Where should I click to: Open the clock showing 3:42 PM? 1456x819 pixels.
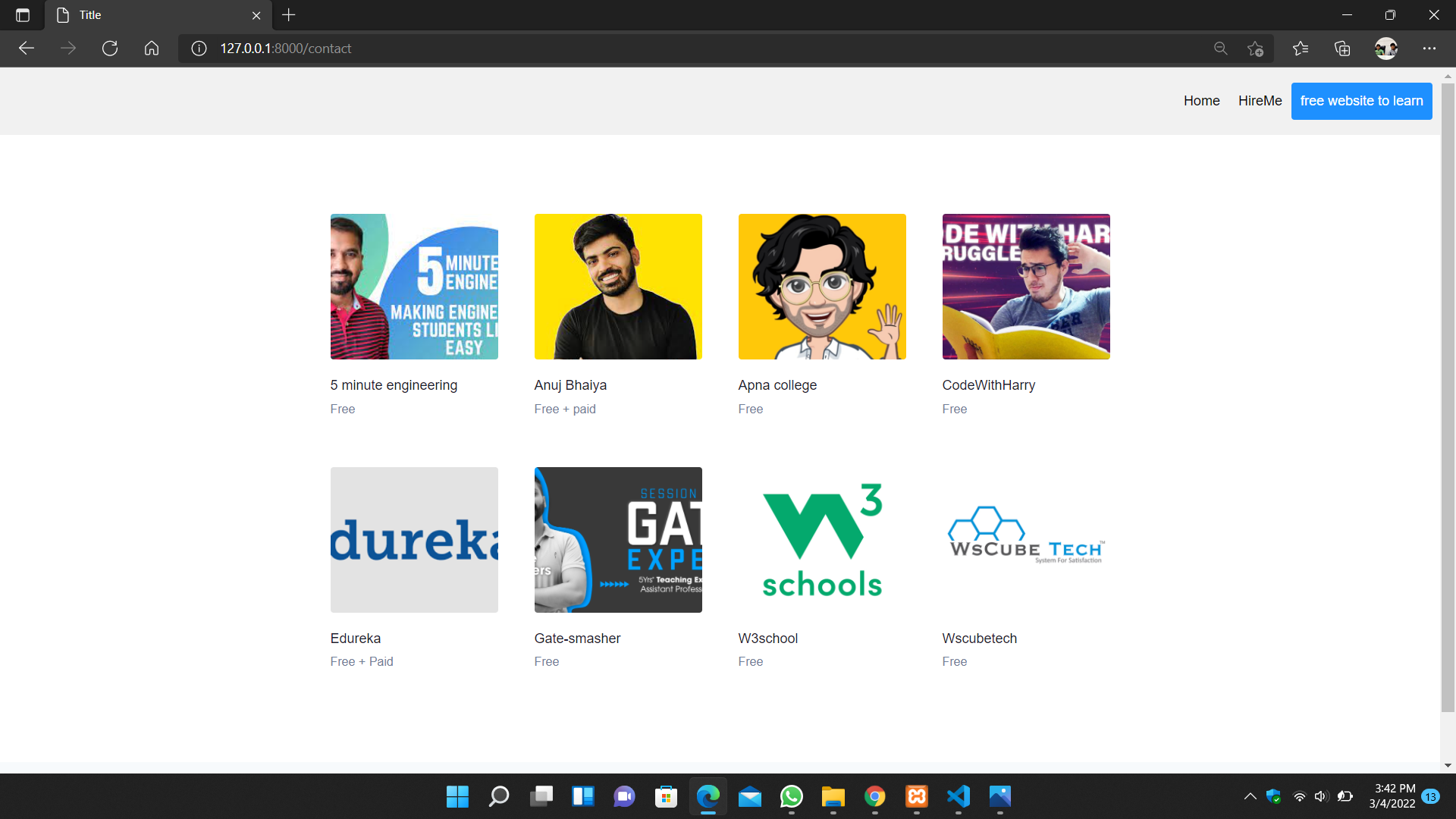coord(1392,796)
